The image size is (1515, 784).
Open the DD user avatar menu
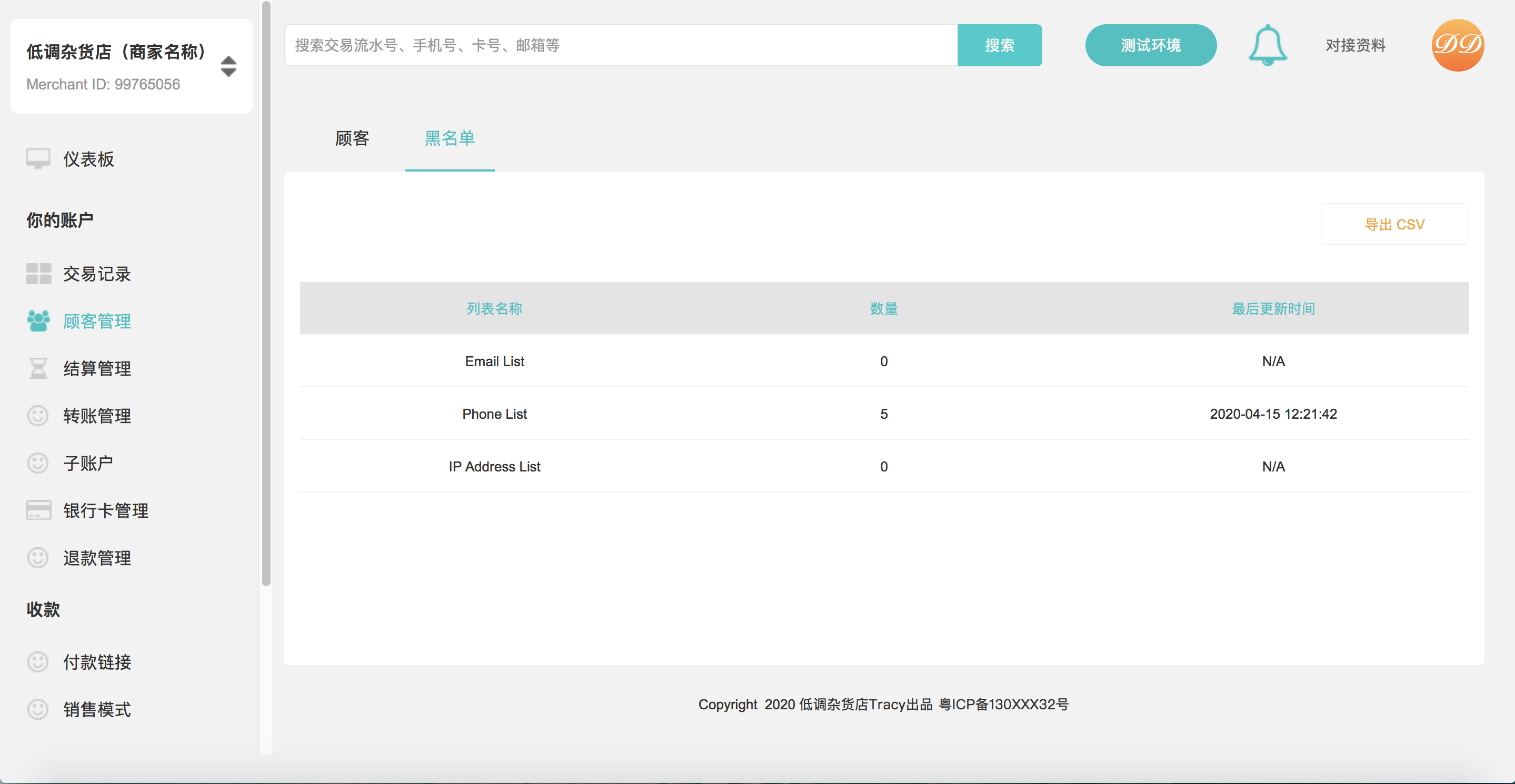click(1458, 45)
